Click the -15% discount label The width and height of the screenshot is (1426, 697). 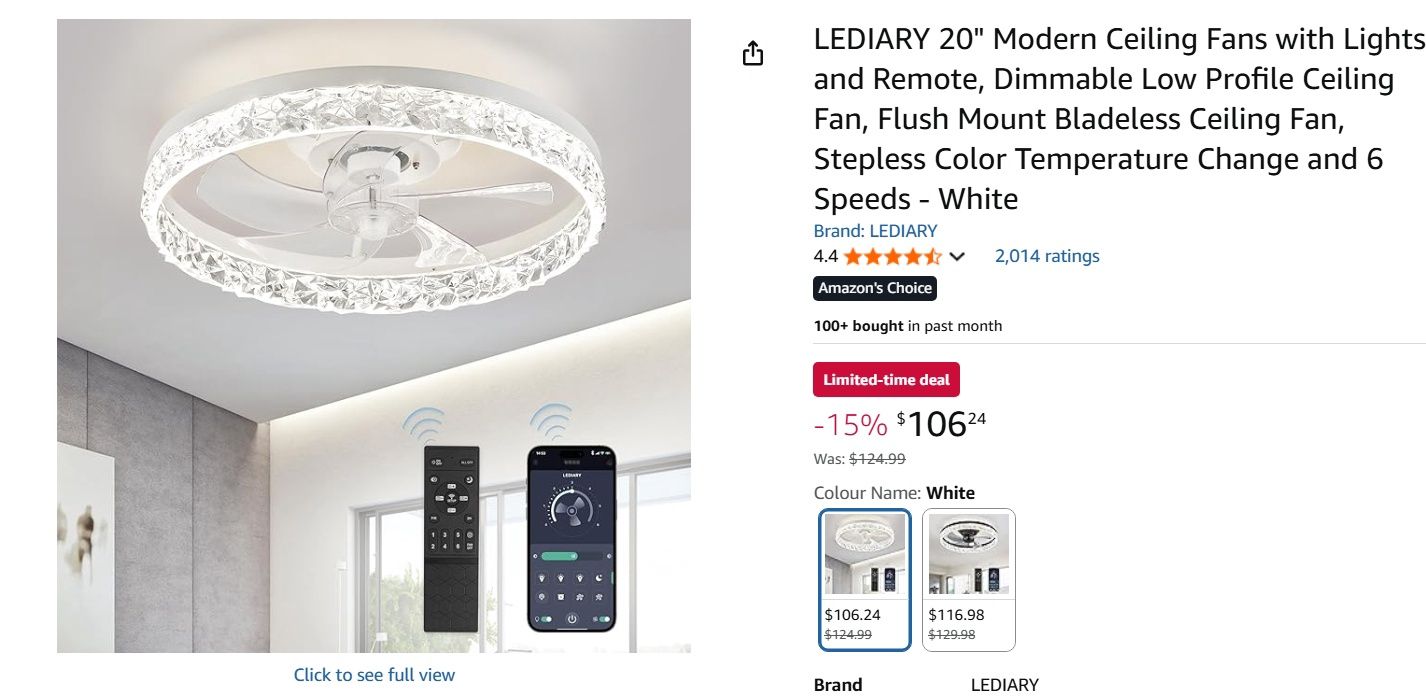[x=850, y=425]
